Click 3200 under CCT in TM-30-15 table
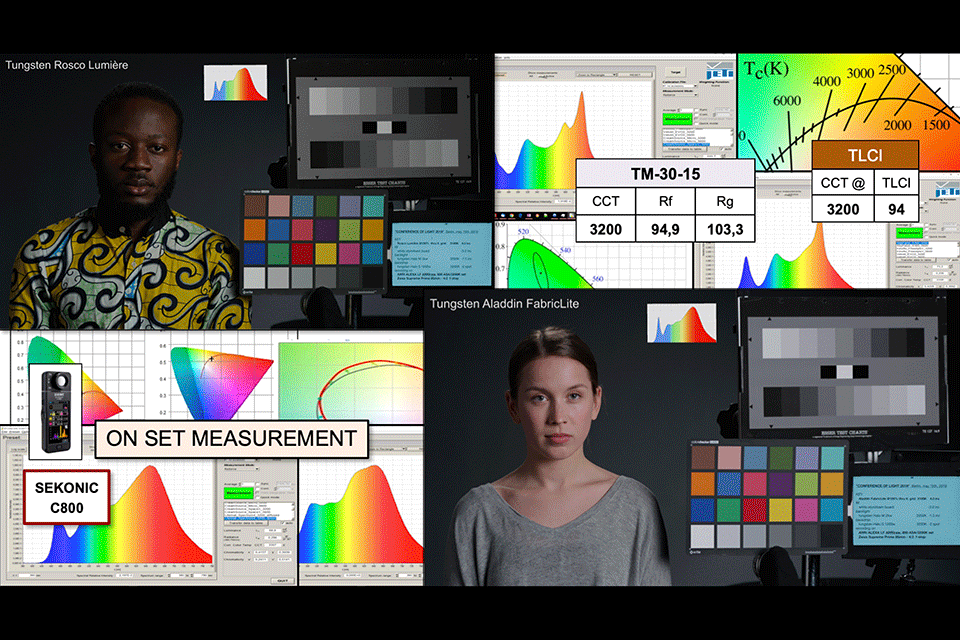Image resolution: width=960 pixels, height=640 pixels. (x=606, y=229)
